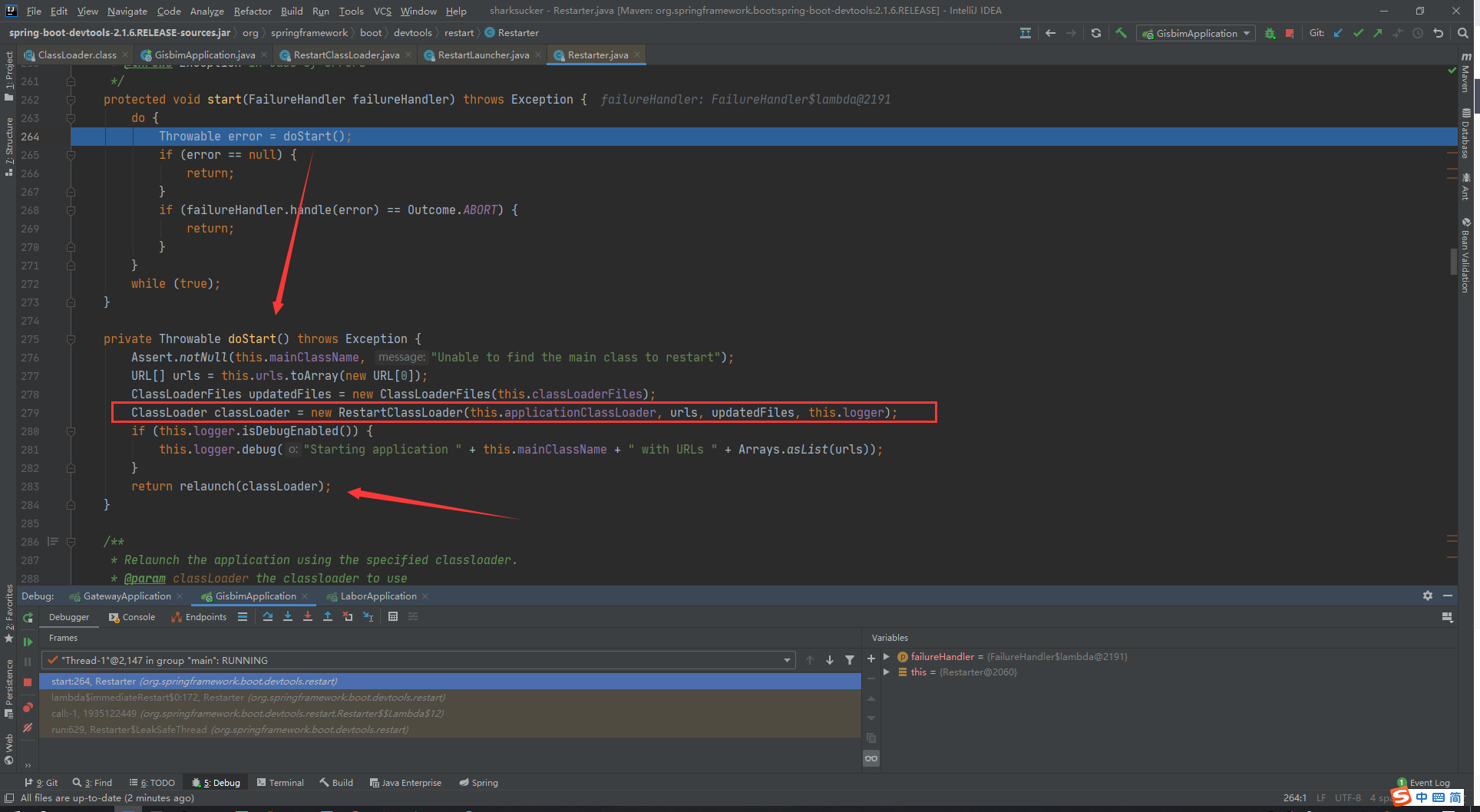This screenshot has width=1480, height=812.
Task: Open the Terminal from the status bar
Action: coord(280,782)
